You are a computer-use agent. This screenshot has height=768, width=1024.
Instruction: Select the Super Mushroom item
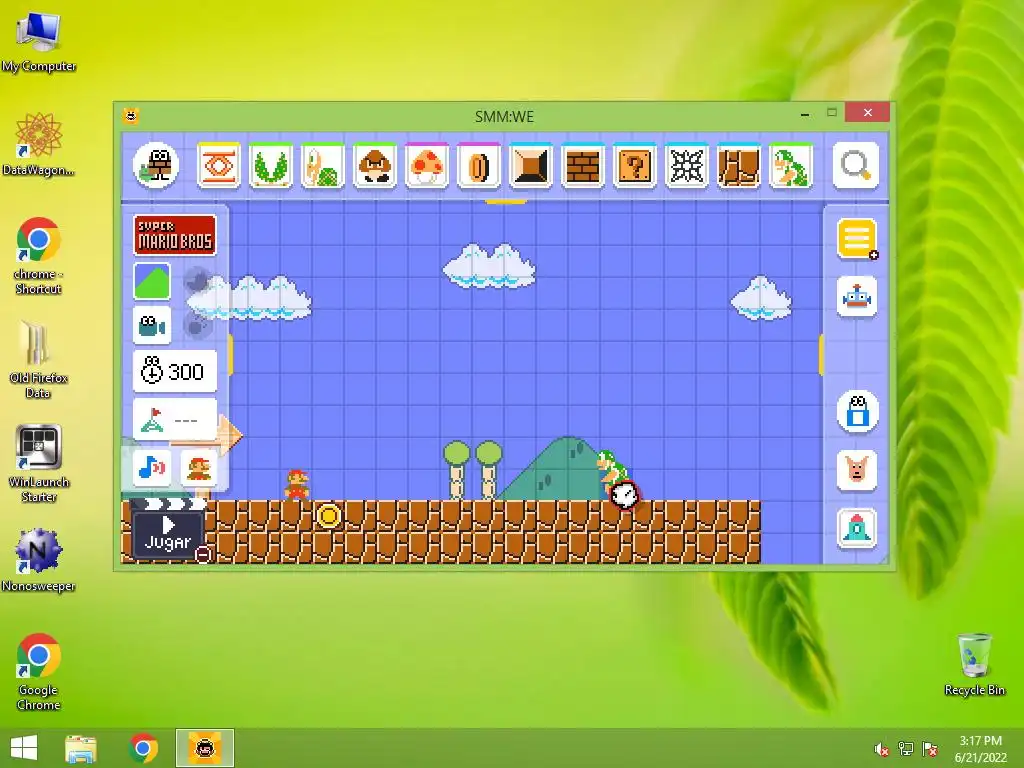point(426,165)
